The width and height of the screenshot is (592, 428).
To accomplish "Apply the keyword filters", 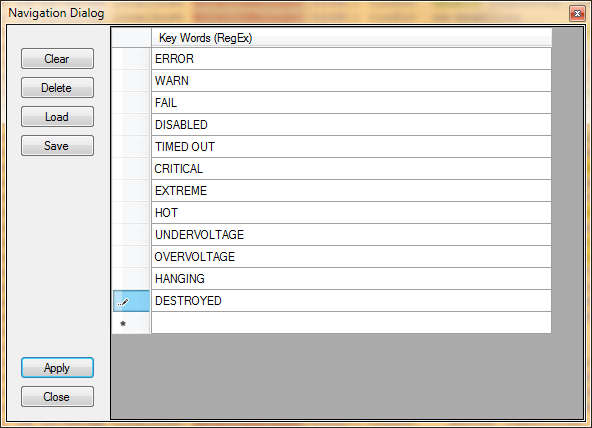I will click(x=57, y=368).
